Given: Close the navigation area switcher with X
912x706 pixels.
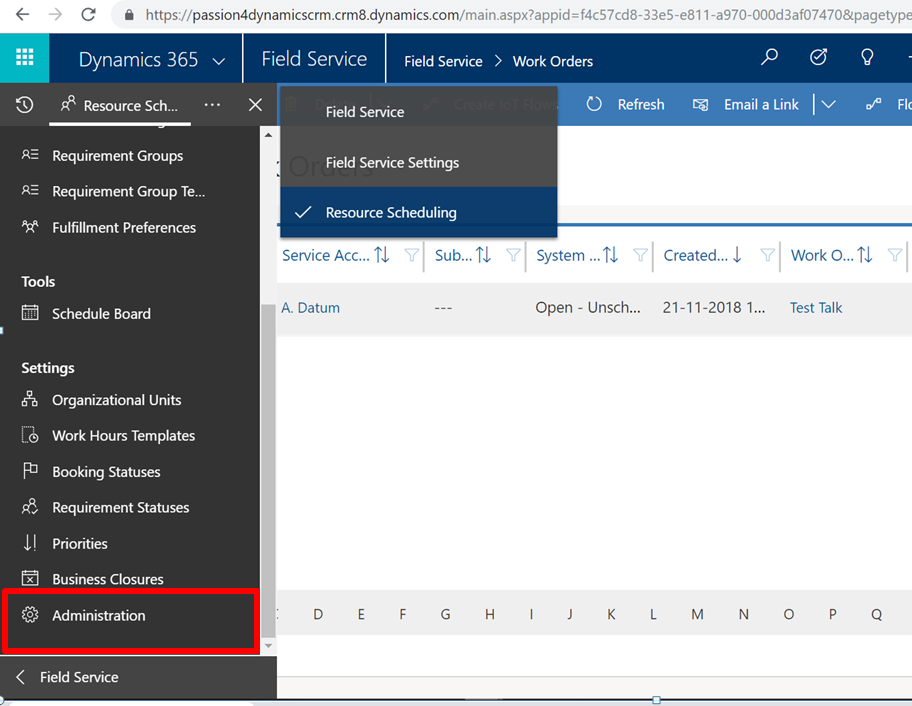Looking at the screenshot, I should point(255,105).
